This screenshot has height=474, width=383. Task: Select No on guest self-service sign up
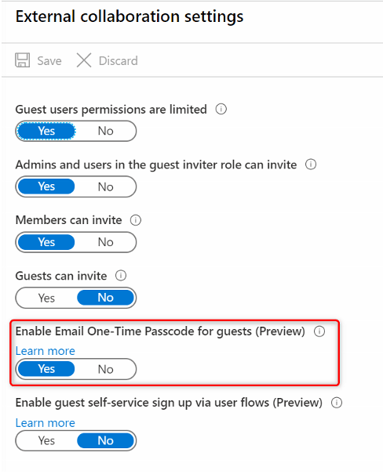coord(106,440)
